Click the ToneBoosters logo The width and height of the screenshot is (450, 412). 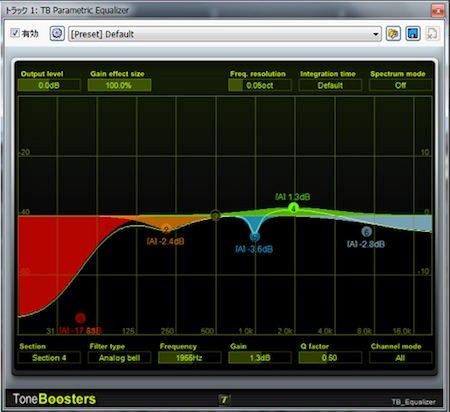(54, 399)
